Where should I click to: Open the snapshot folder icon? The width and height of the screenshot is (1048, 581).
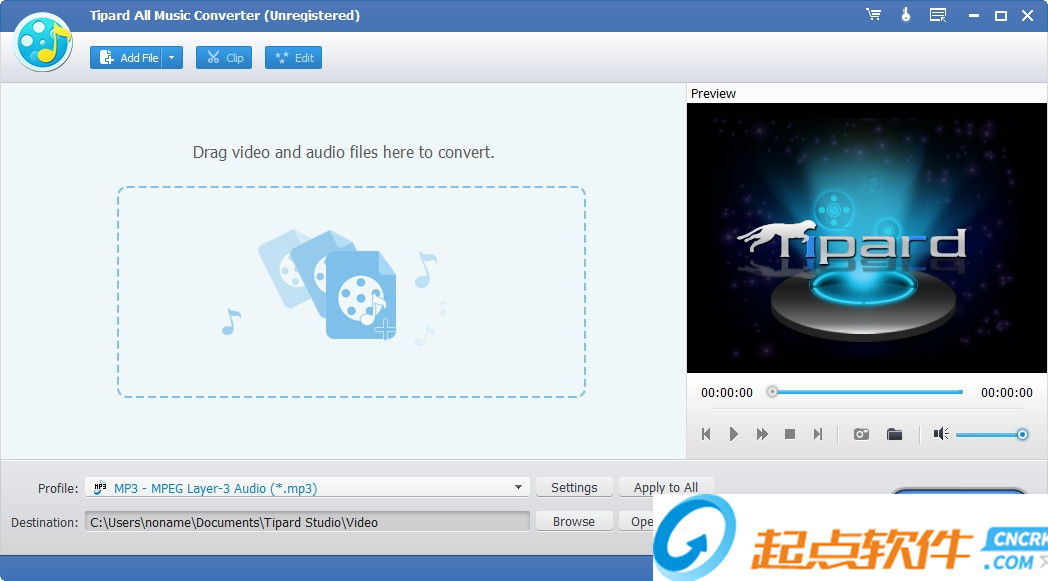[x=894, y=434]
